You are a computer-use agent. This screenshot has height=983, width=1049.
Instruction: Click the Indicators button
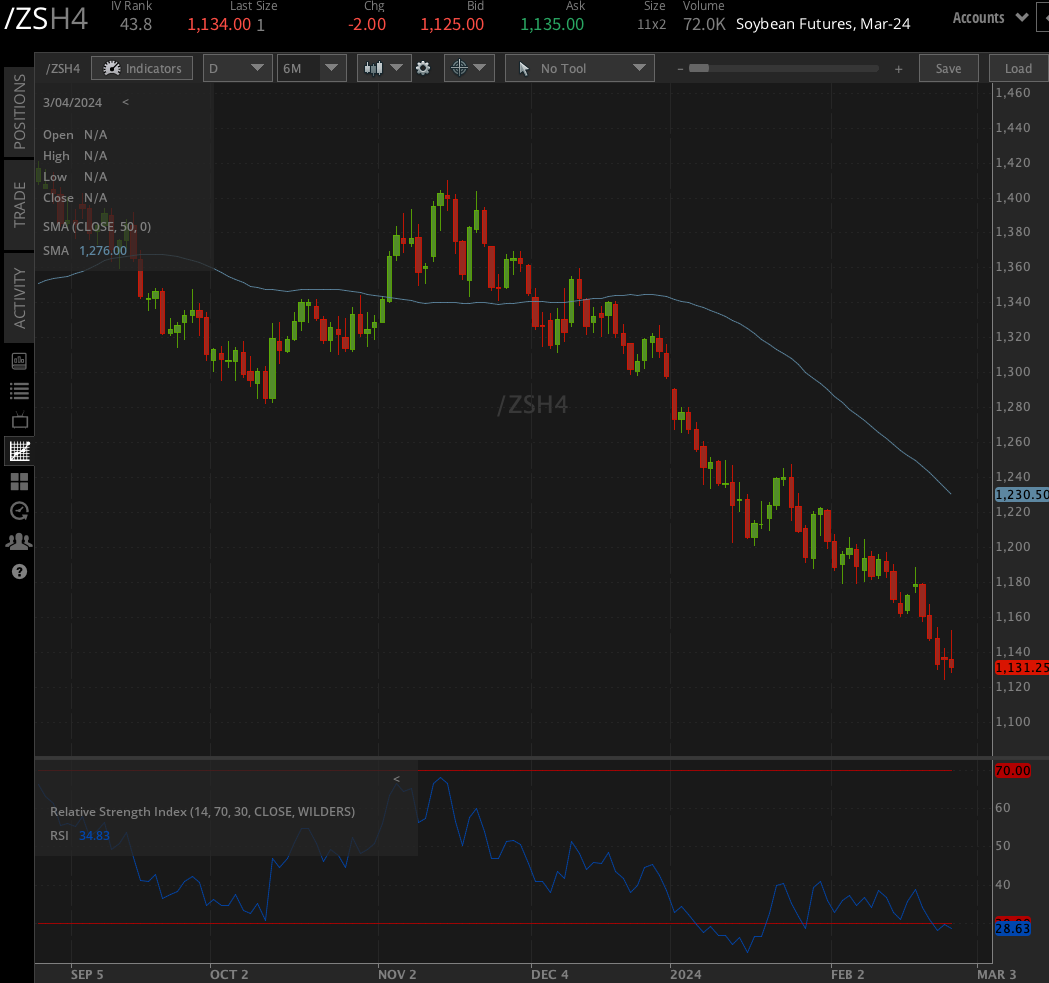pos(142,68)
